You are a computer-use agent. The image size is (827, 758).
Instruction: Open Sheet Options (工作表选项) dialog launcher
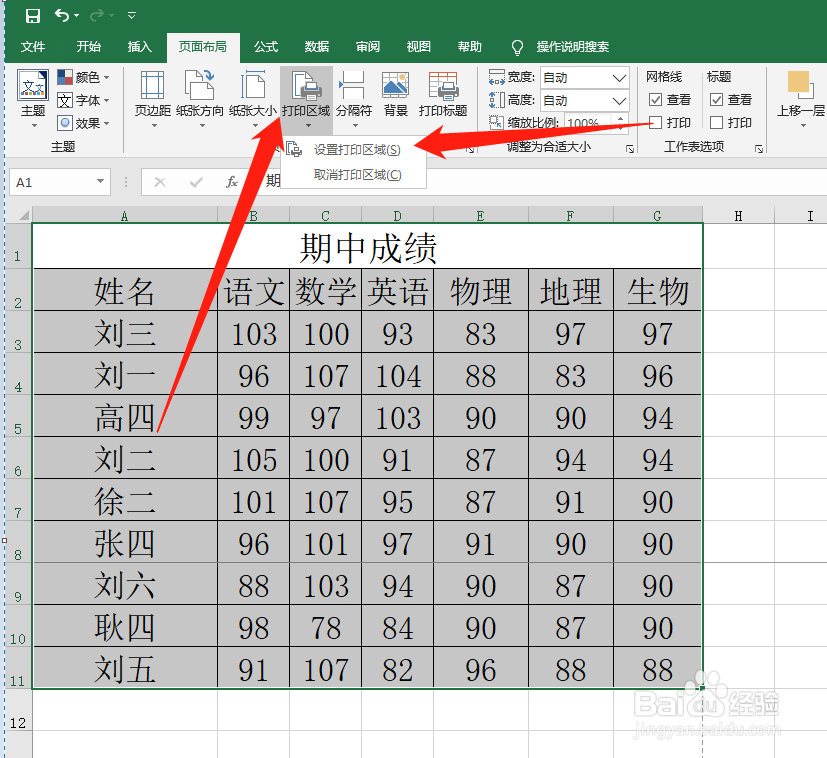(x=758, y=149)
